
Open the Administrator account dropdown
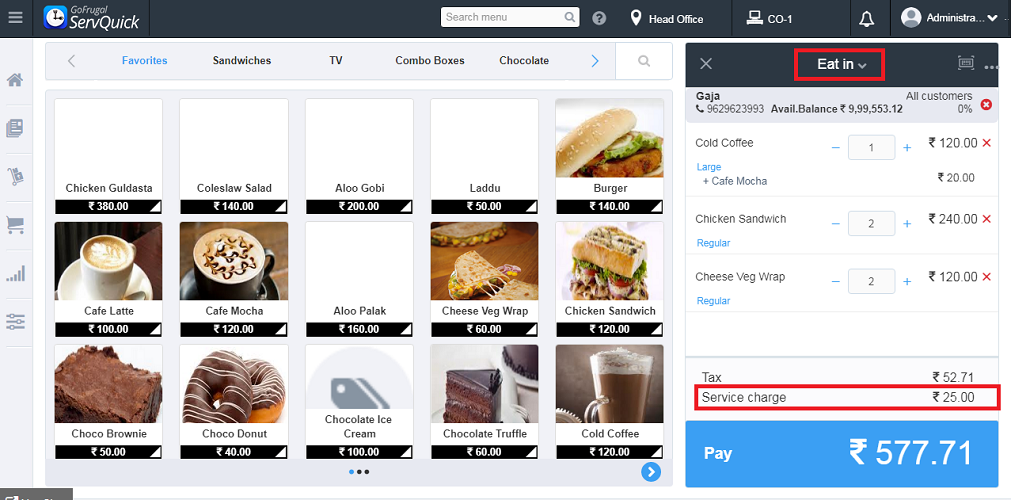949,18
